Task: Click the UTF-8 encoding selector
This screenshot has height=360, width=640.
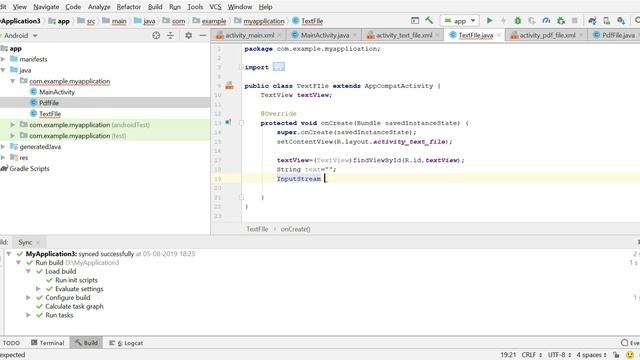Action: click(559, 355)
